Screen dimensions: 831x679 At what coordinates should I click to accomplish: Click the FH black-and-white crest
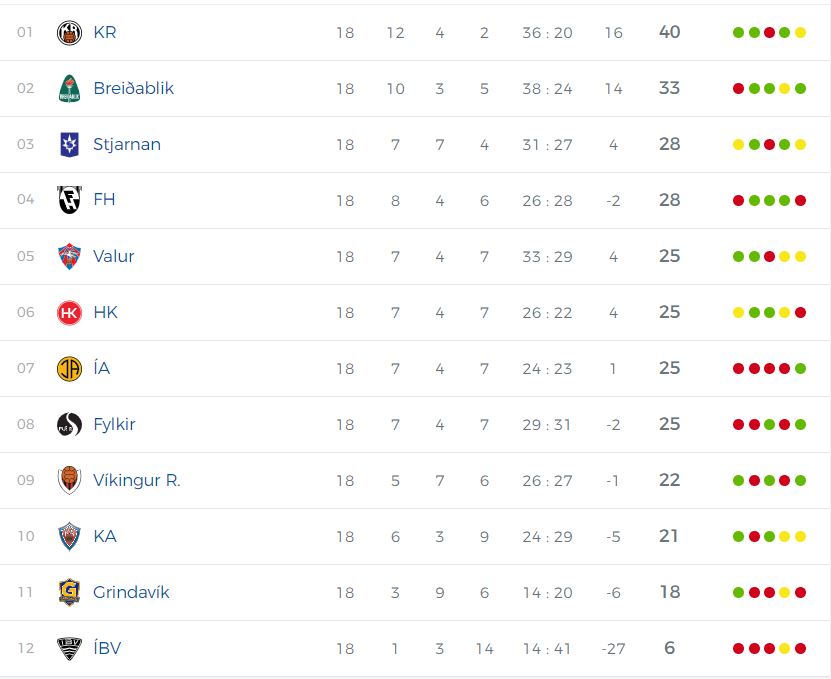pyautogui.click(x=69, y=200)
